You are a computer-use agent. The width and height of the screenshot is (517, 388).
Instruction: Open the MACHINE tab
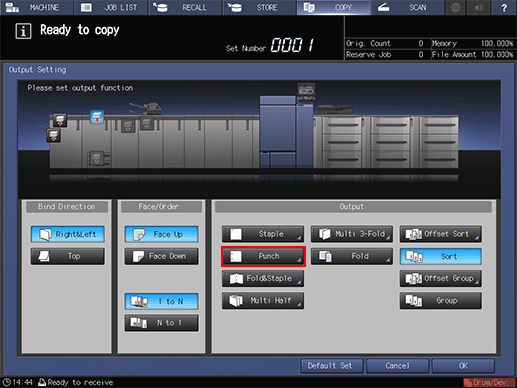pyautogui.click(x=37, y=7)
